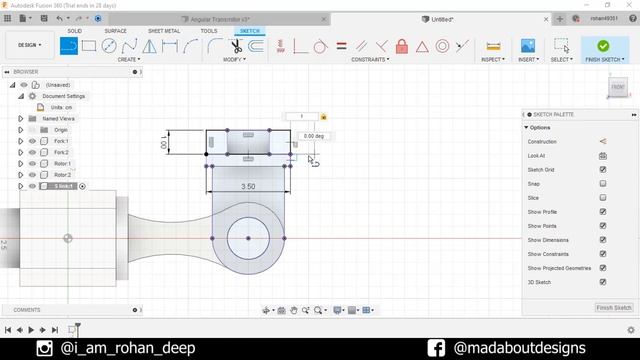The image size is (640, 360).
Task: Jump to the timeline beginning
Action: point(8,330)
